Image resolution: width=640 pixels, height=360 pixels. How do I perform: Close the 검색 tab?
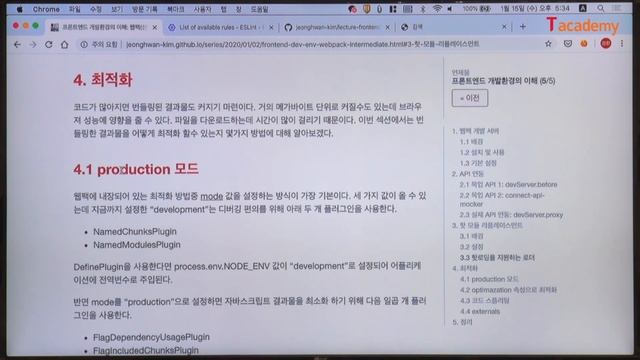(x=504, y=27)
